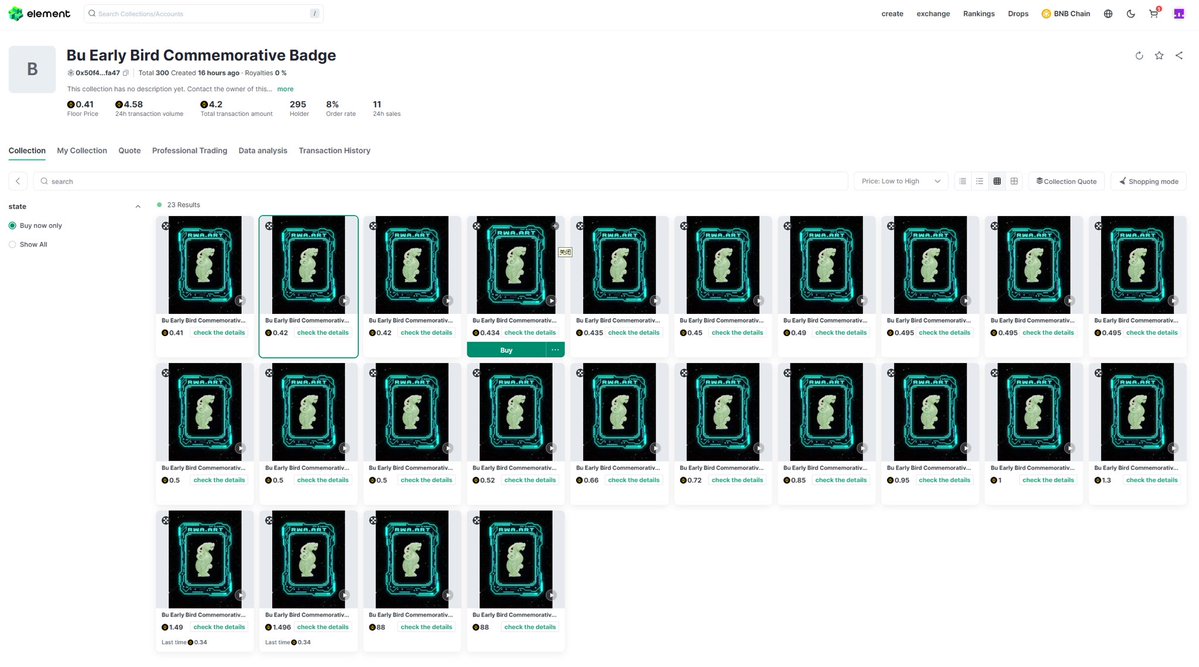Open the Data analysis tab
Image resolution: width=1199 pixels, height=667 pixels.
point(263,151)
